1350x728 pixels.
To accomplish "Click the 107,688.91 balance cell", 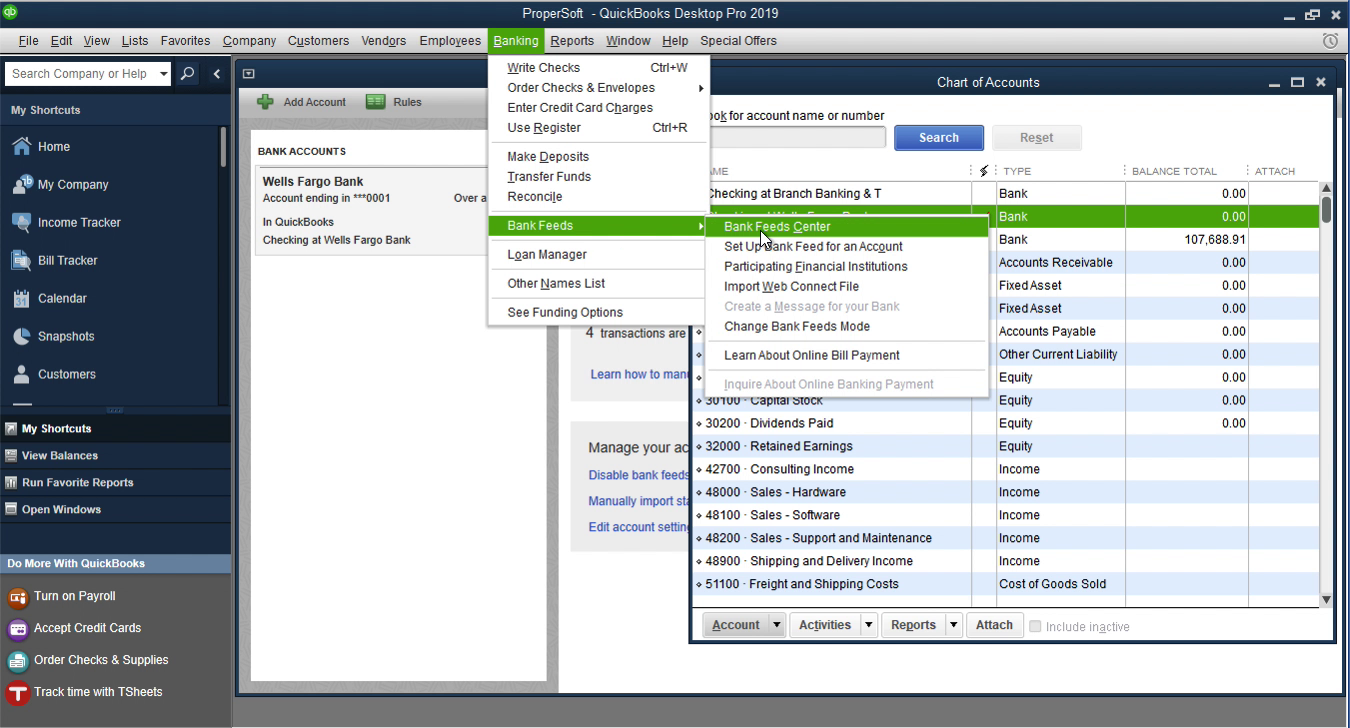I will 1187,240.
